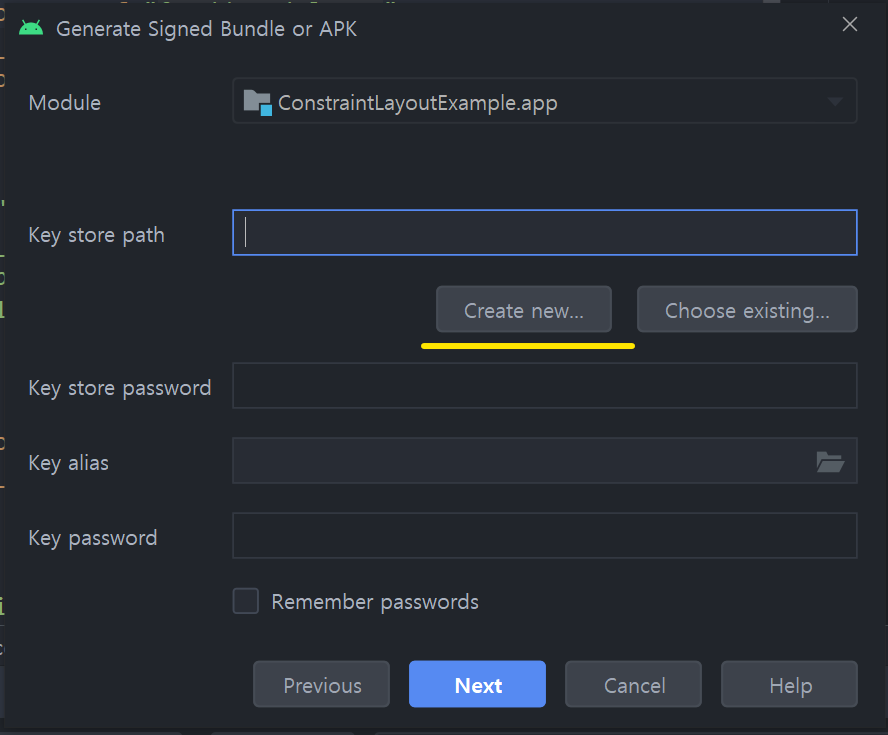Close the Generate Signed Bundle dialog

pyautogui.click(x=849, y=24)
